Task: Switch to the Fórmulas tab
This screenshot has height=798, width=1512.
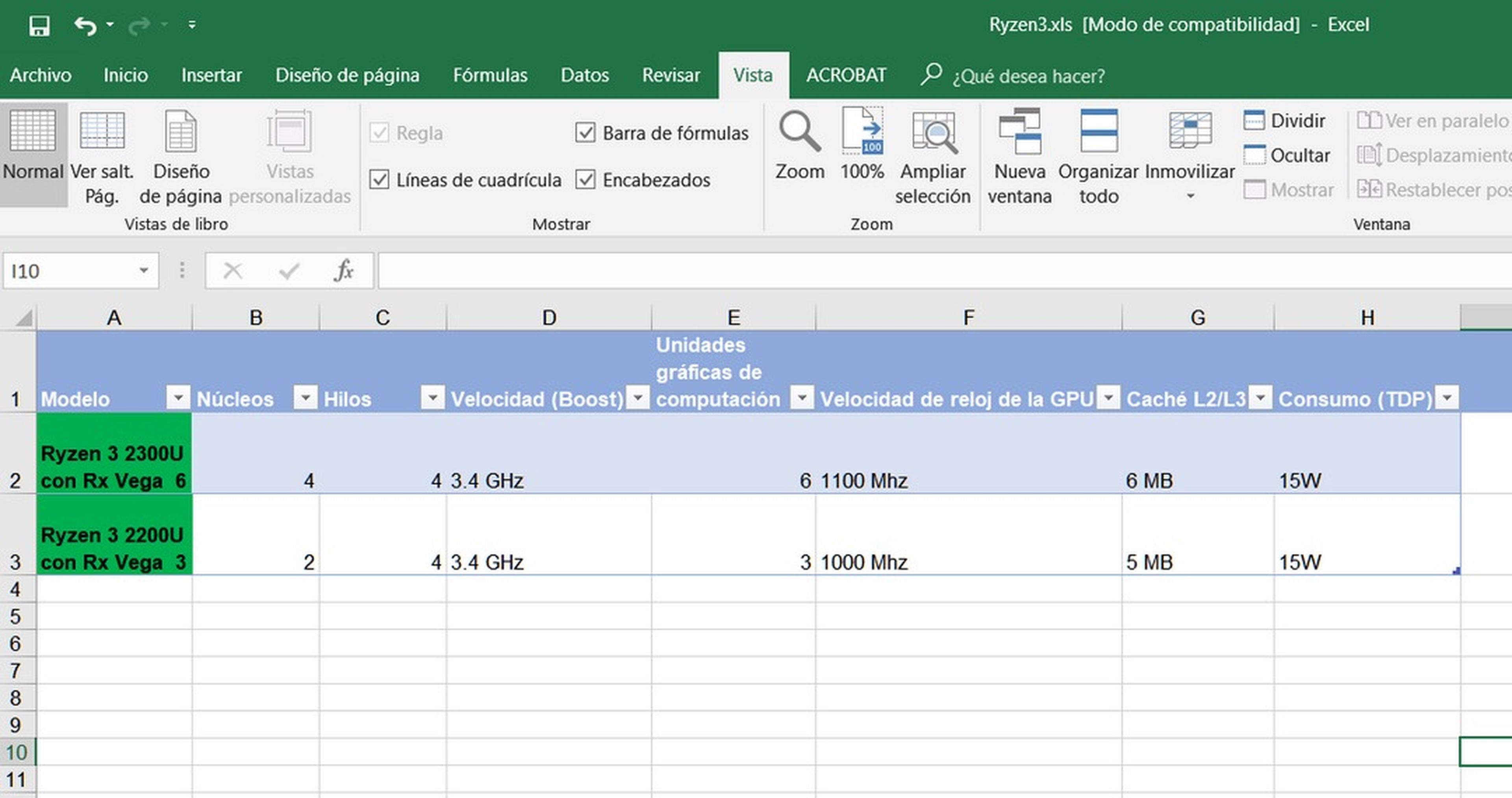Action: (490, 75)
